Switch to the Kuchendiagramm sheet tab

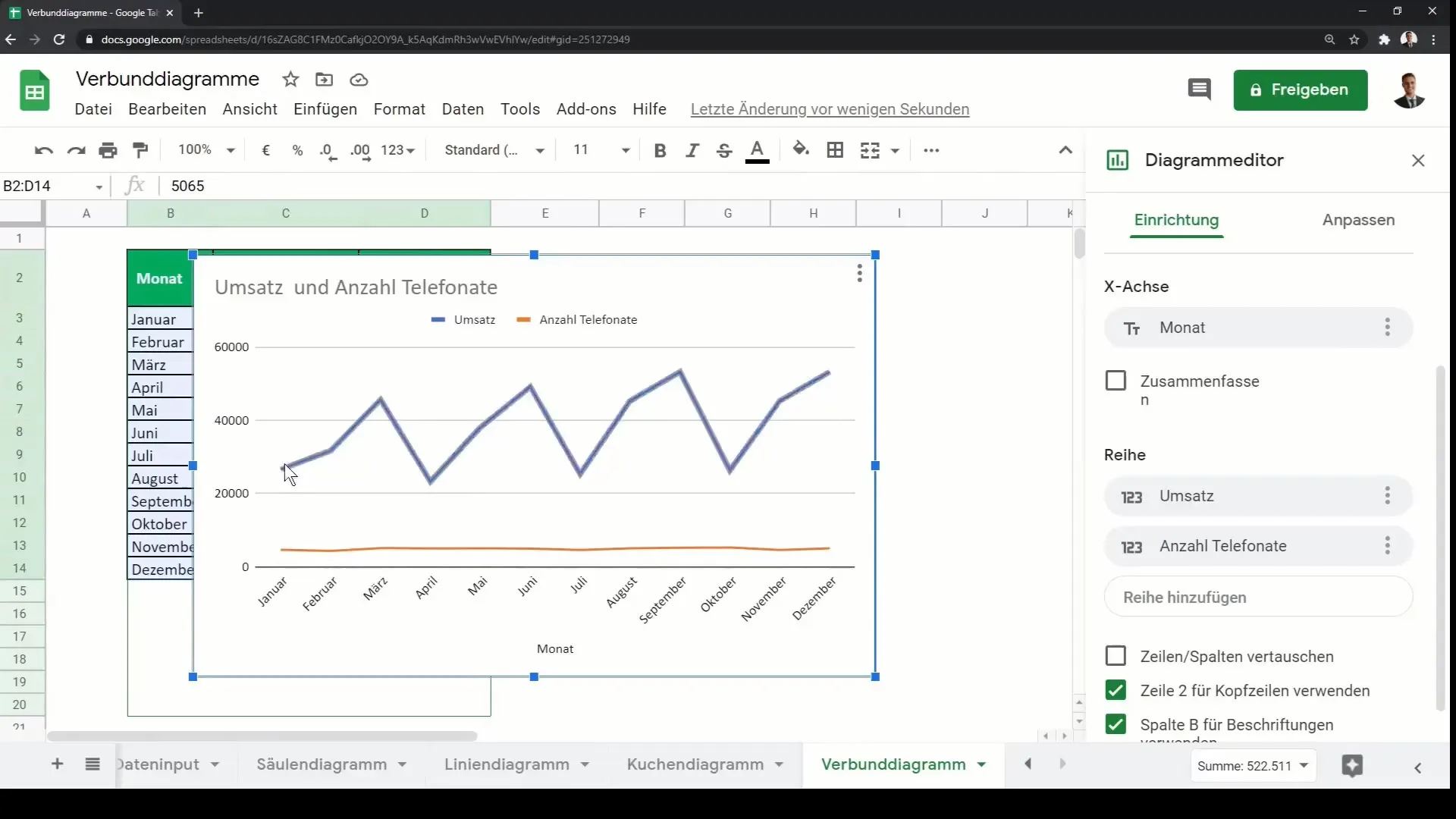click(695, 764)
